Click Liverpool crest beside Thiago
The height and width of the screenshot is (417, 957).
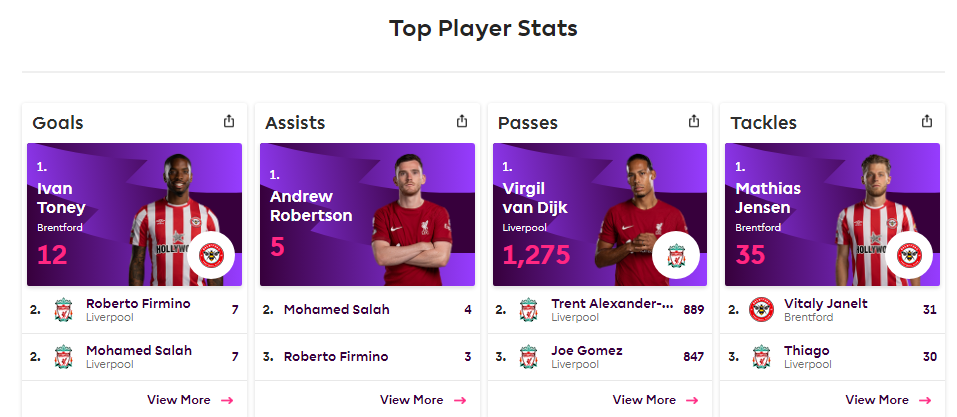coord(761,357)
